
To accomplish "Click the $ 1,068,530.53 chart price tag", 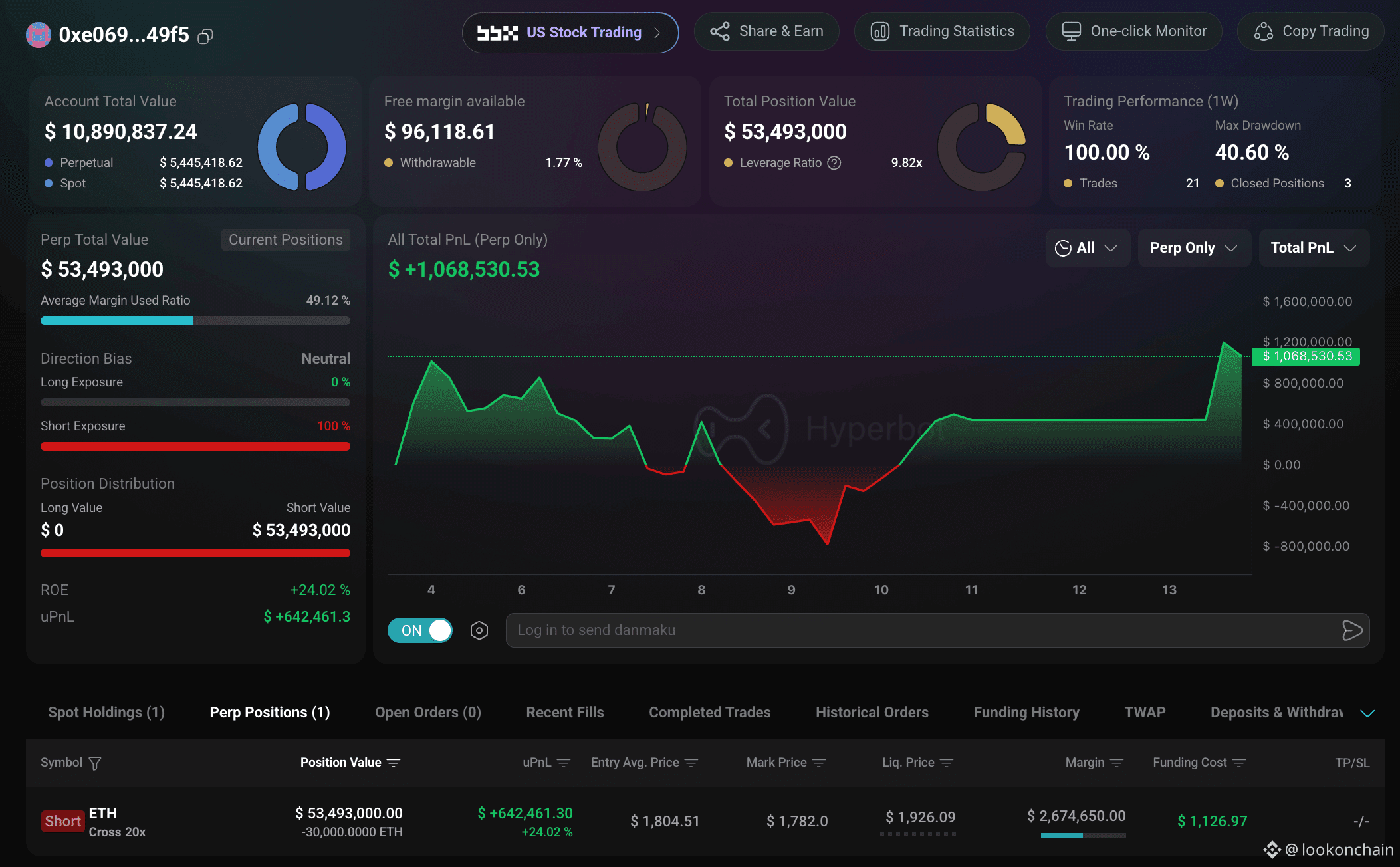I will (x=1306, y=356).
